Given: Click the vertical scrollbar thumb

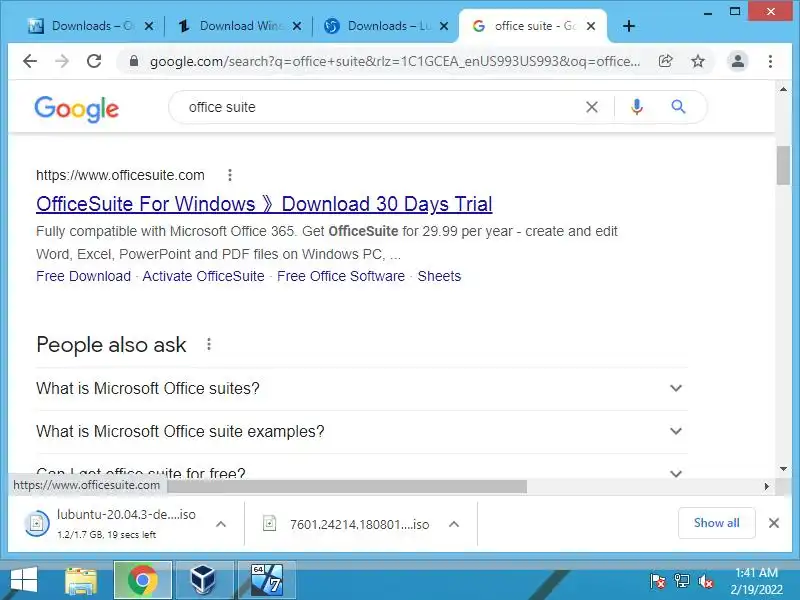Looking at the screenshot, I should (783, 165).
